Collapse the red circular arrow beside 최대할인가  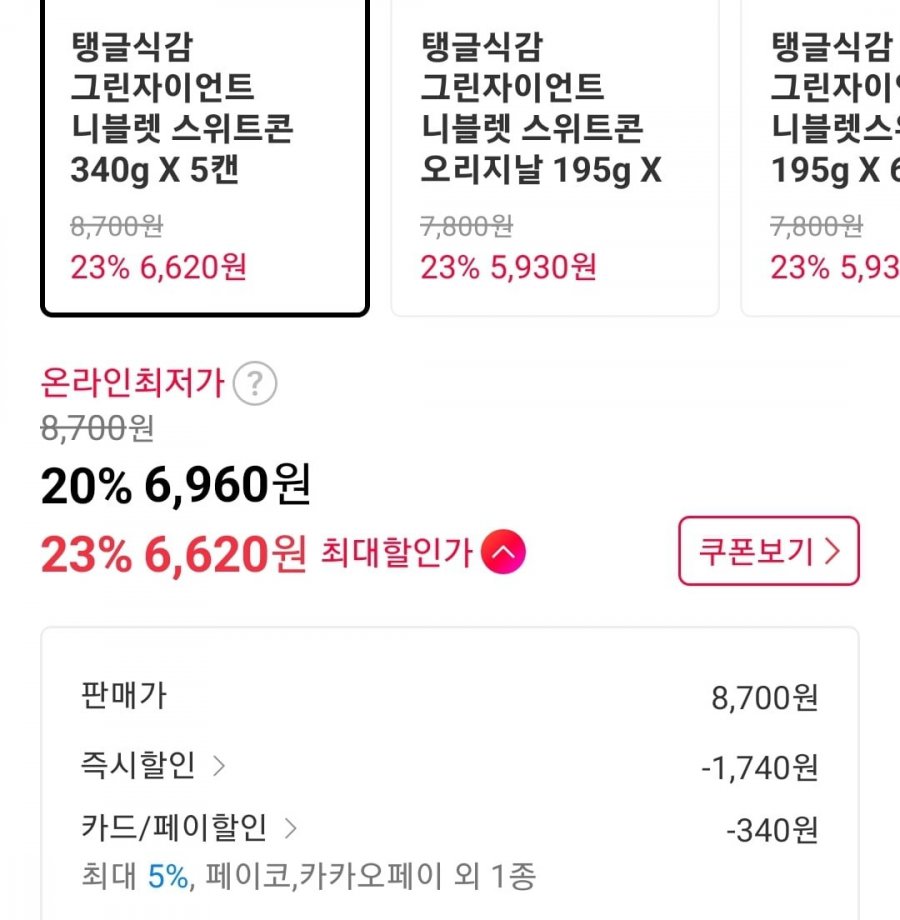[502, 553]
